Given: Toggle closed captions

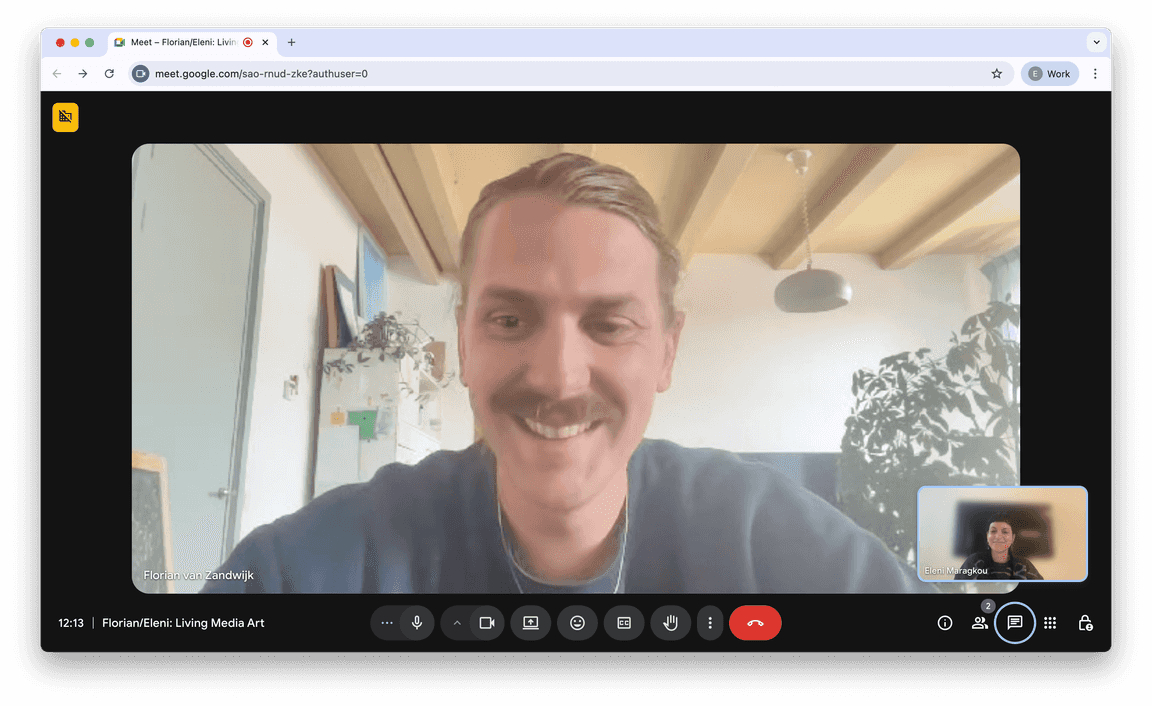Looking at the screenshot, I should point(624,623).
